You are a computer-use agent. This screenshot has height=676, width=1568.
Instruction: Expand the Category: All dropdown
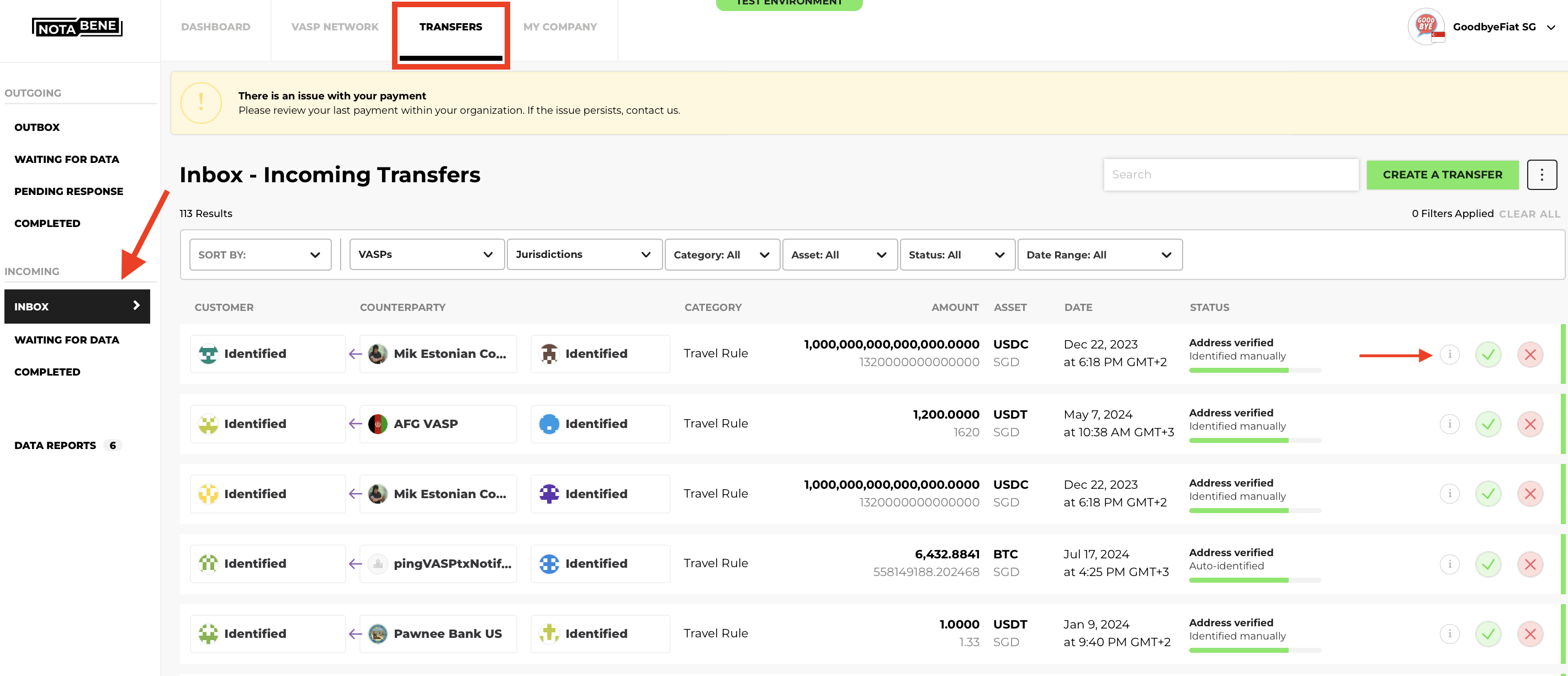[x=722, y=255]
